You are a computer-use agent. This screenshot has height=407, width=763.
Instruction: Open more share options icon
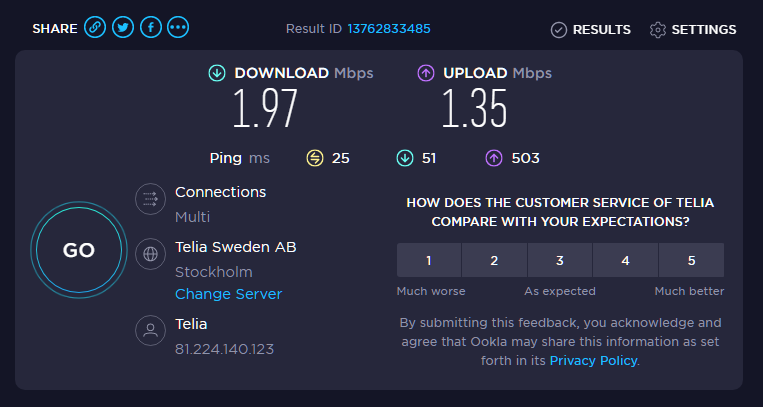click(178, 27)
